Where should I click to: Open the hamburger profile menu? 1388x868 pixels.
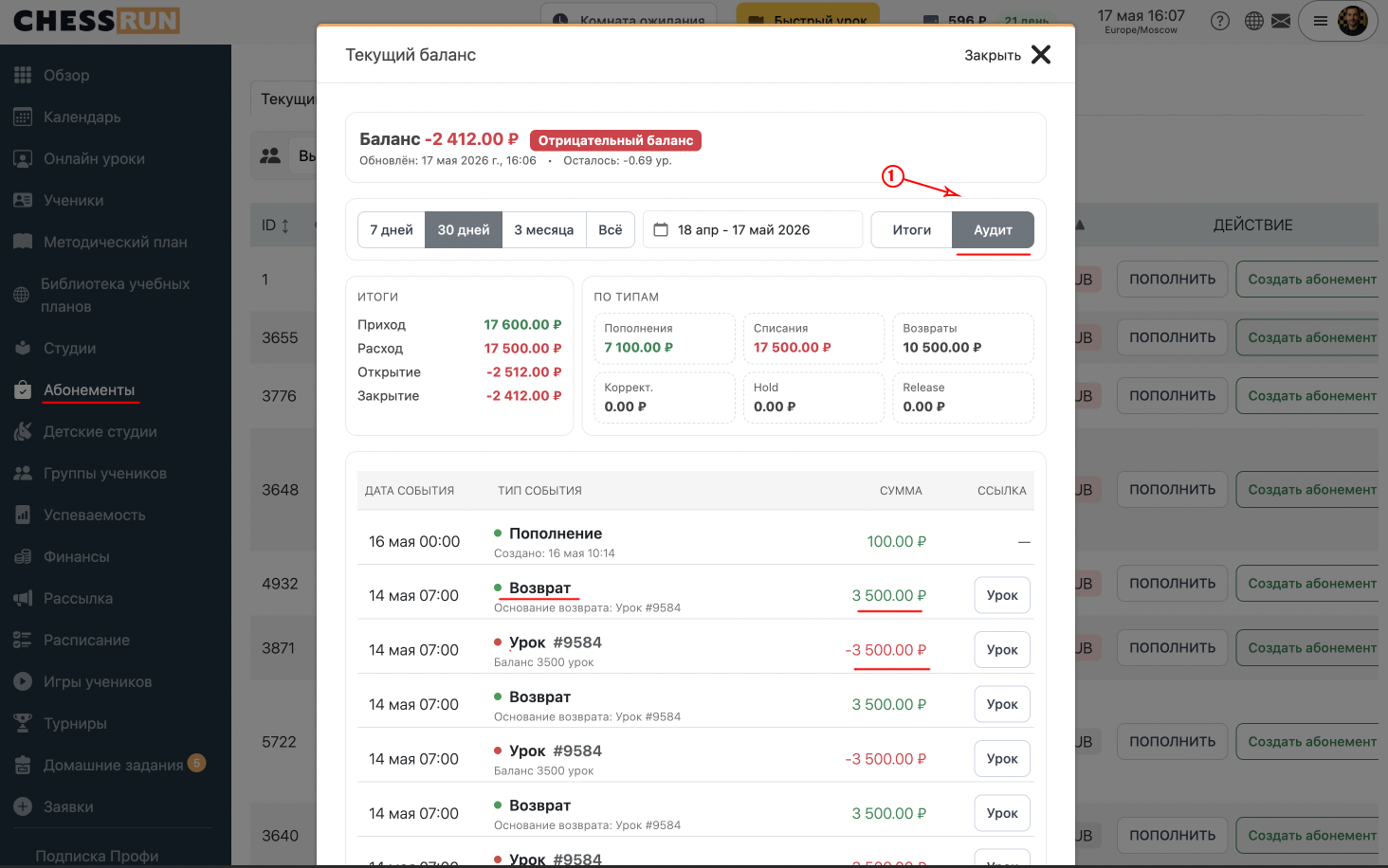[x=1320, y=21]
